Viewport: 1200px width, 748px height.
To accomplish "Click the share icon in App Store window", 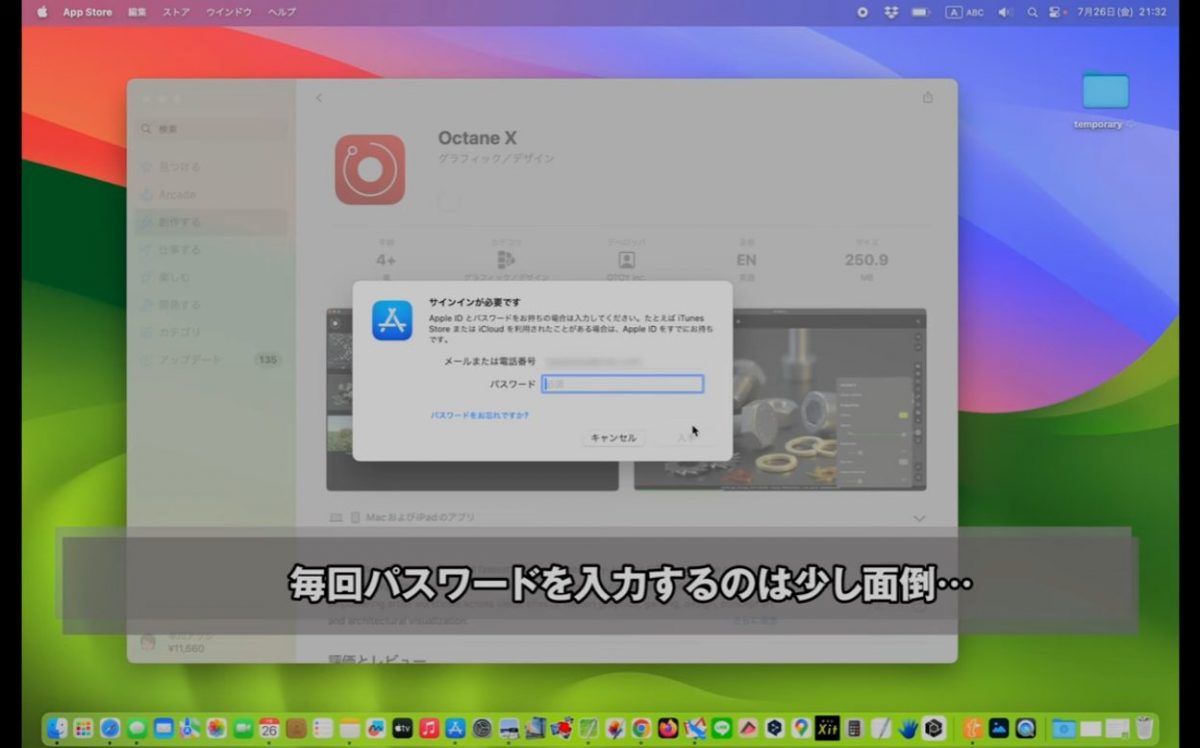I will point(927,97).
